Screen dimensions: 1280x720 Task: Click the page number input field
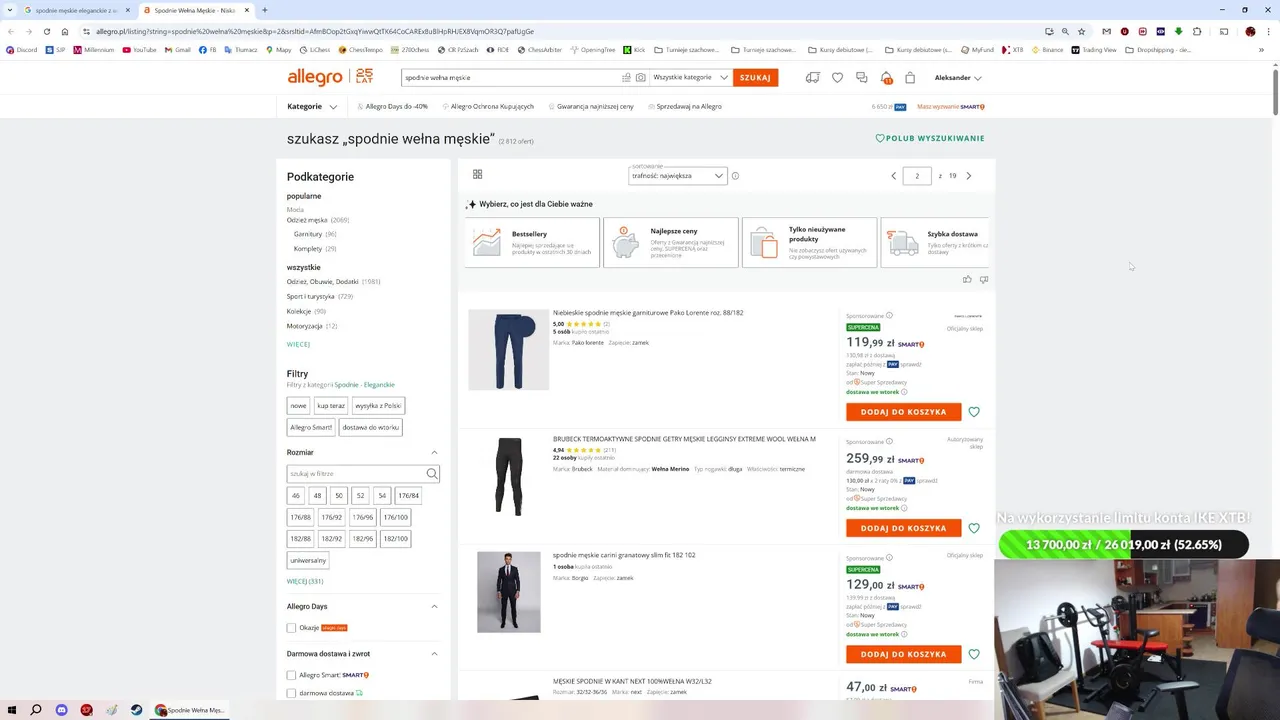pyautogui.click(x=917, y=176)
